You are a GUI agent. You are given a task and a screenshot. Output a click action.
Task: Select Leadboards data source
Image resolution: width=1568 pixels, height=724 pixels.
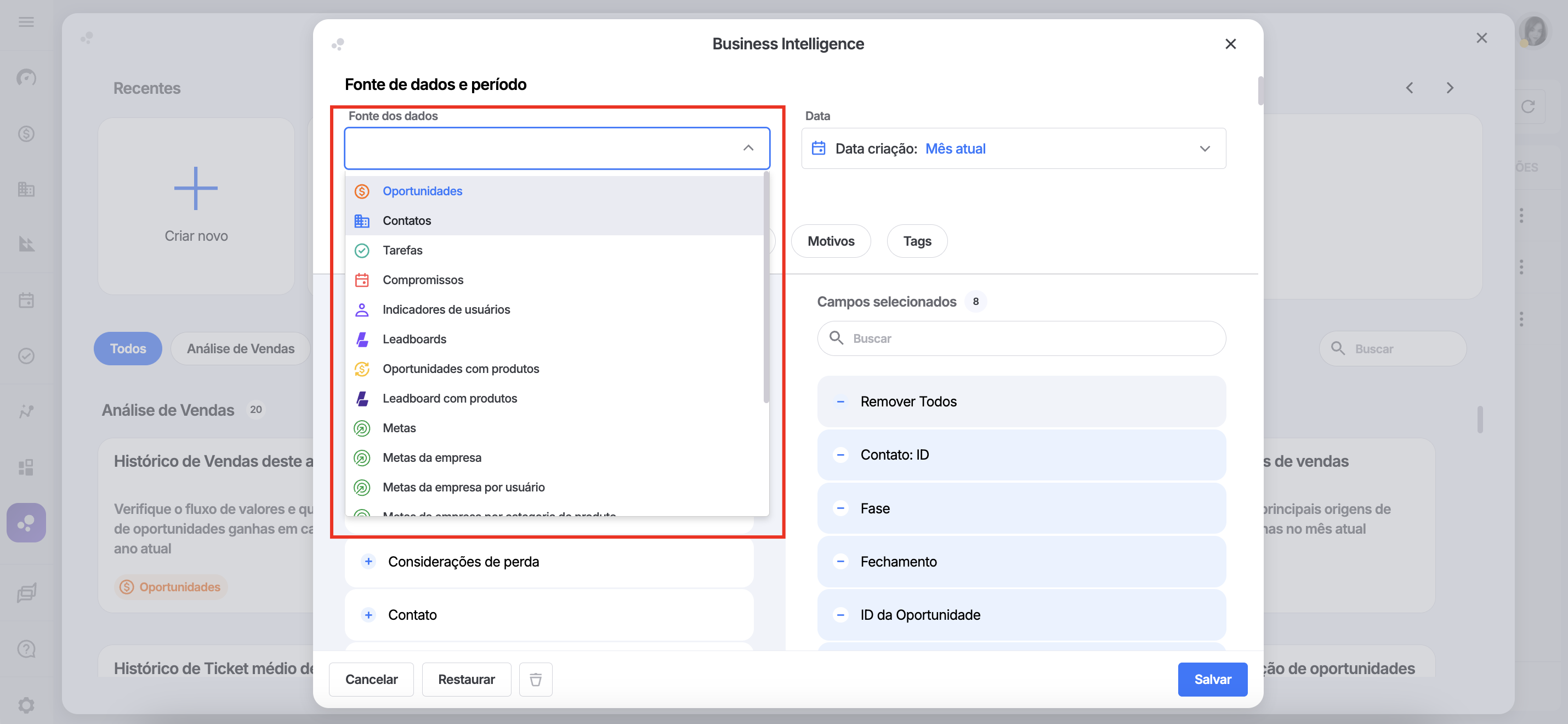coord(554,339)
